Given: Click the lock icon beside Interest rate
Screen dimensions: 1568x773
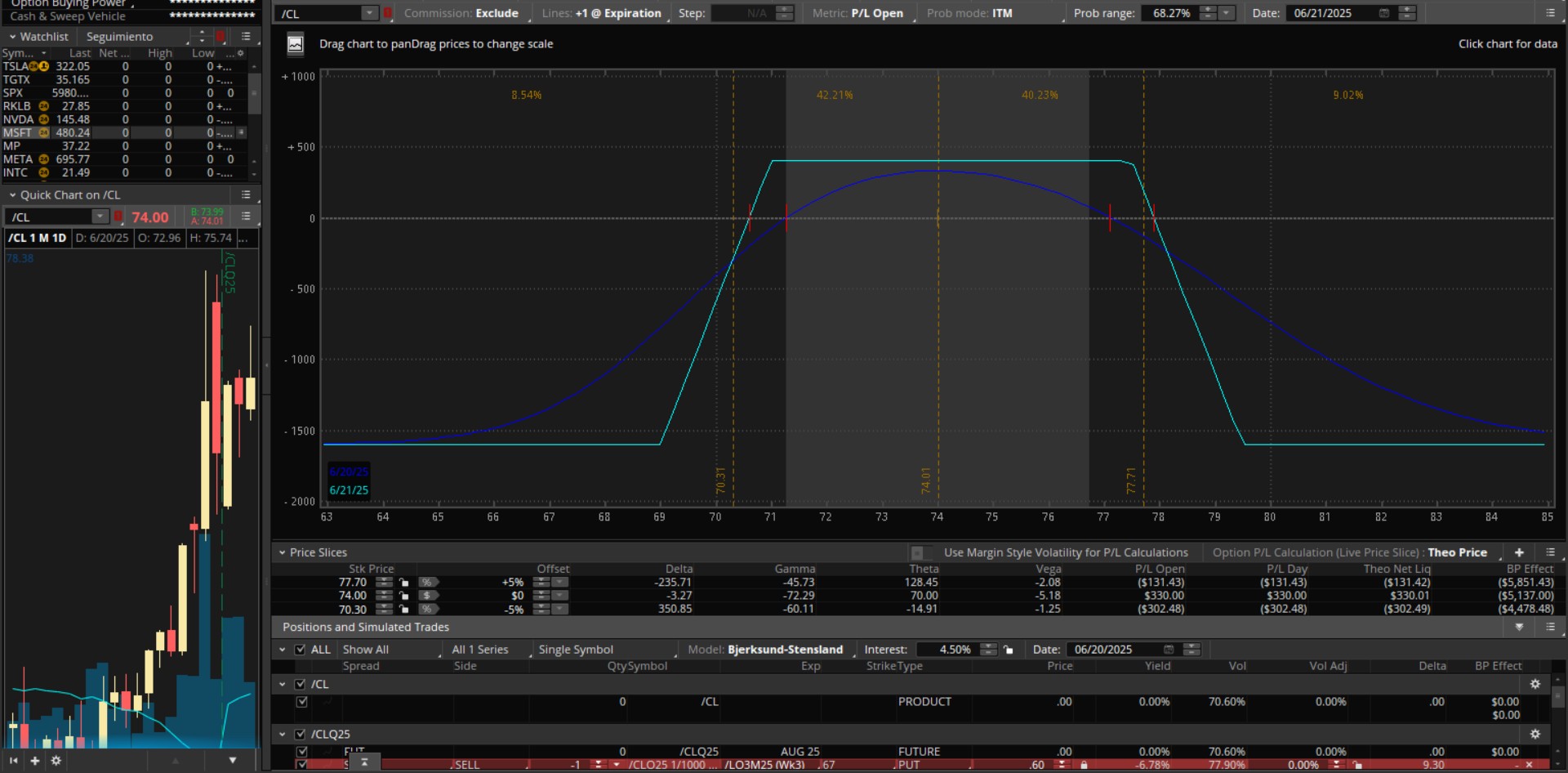Looking at the screenshot, I should (x=1009, y=650).
